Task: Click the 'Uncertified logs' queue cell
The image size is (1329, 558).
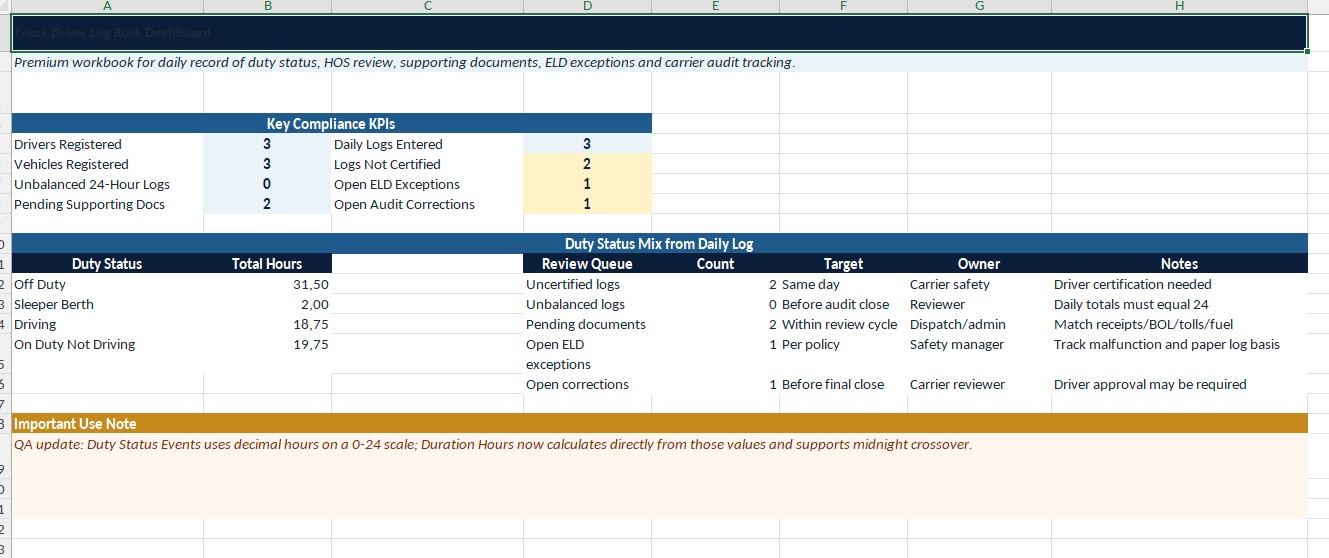Action: pyautogui.click(x=587, y=284)
